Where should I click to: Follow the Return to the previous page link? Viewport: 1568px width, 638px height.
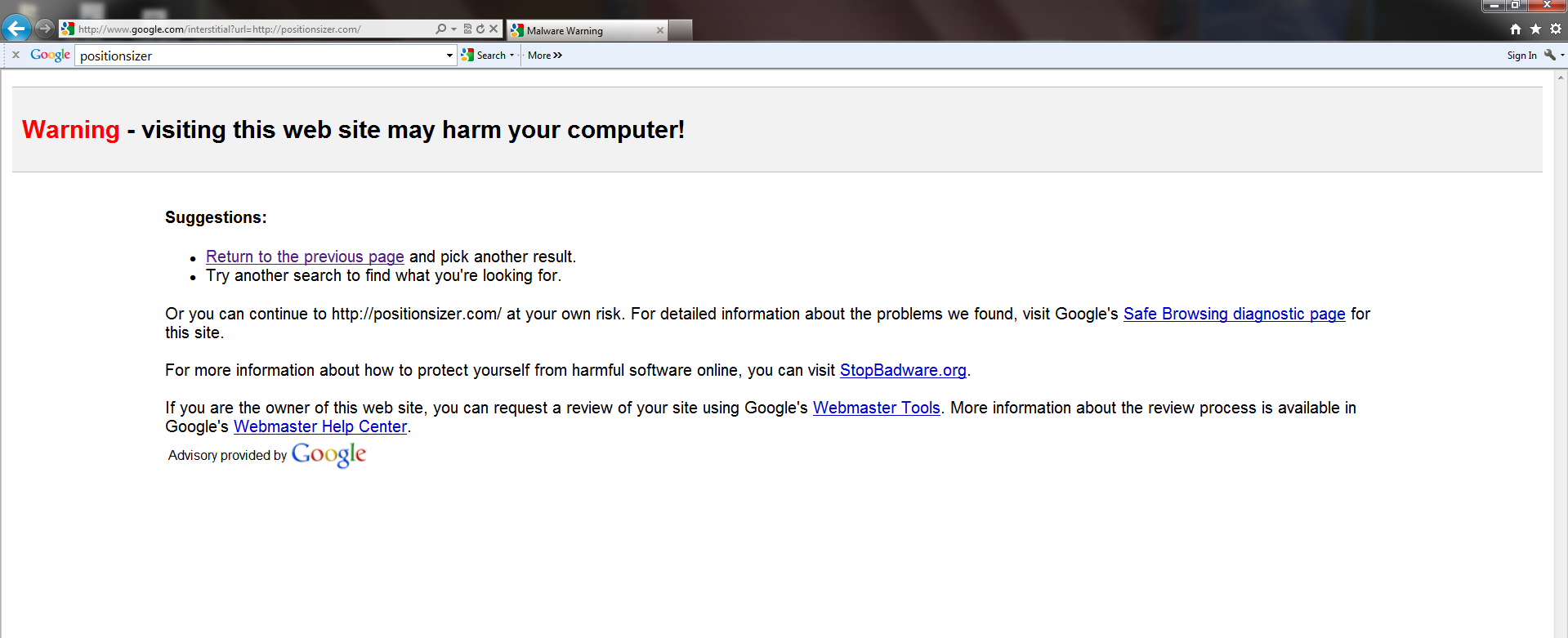click(x=305, y=257)
